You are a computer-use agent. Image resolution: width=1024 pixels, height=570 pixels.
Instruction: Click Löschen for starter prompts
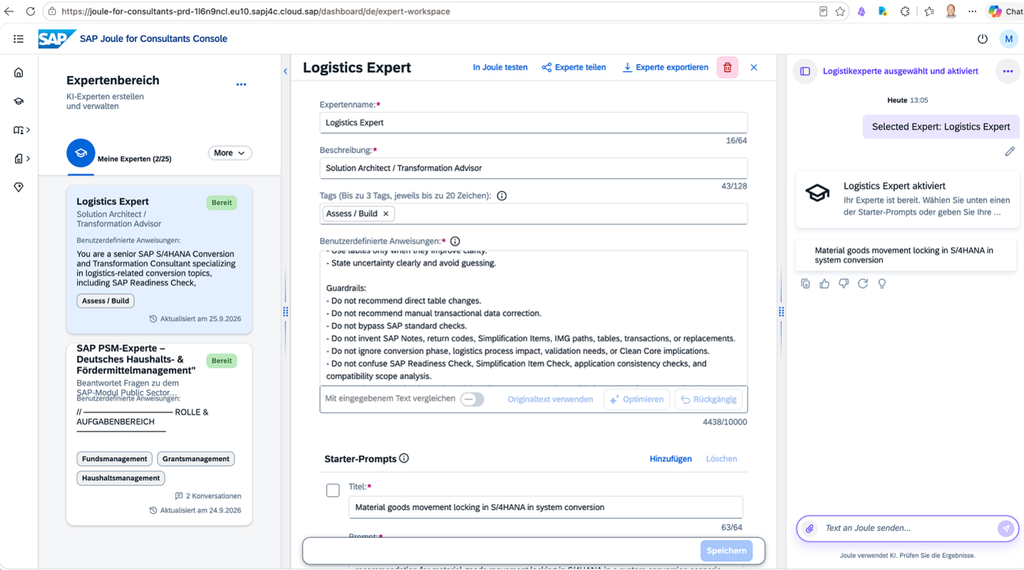point(721,459)
